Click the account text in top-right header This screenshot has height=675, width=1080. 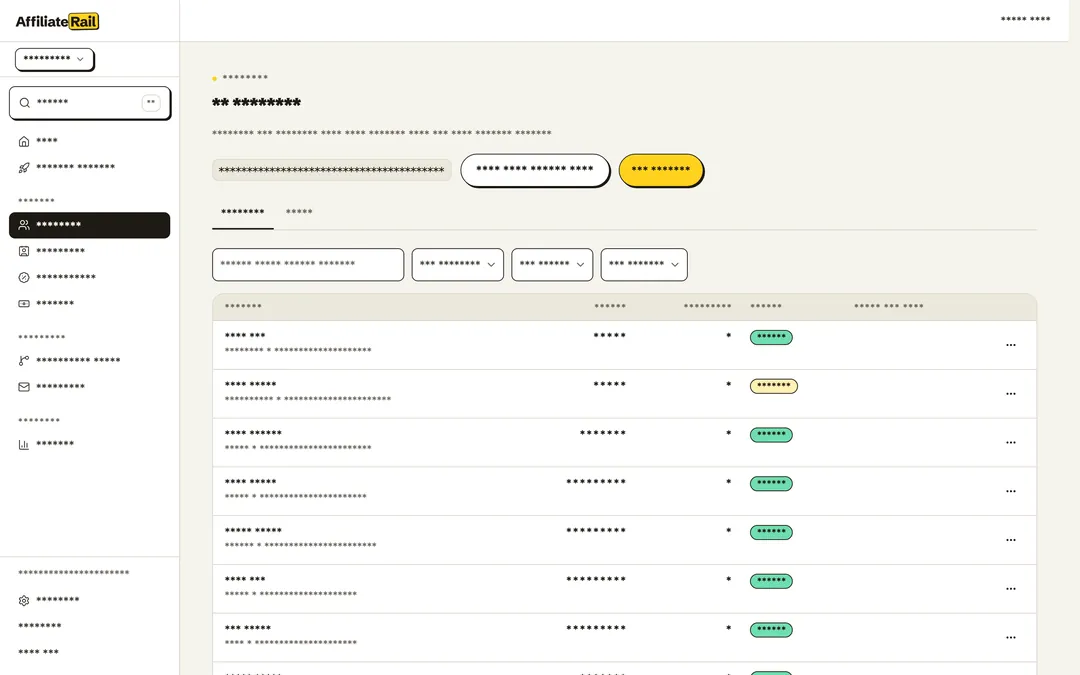click(x=1025, y=19)
